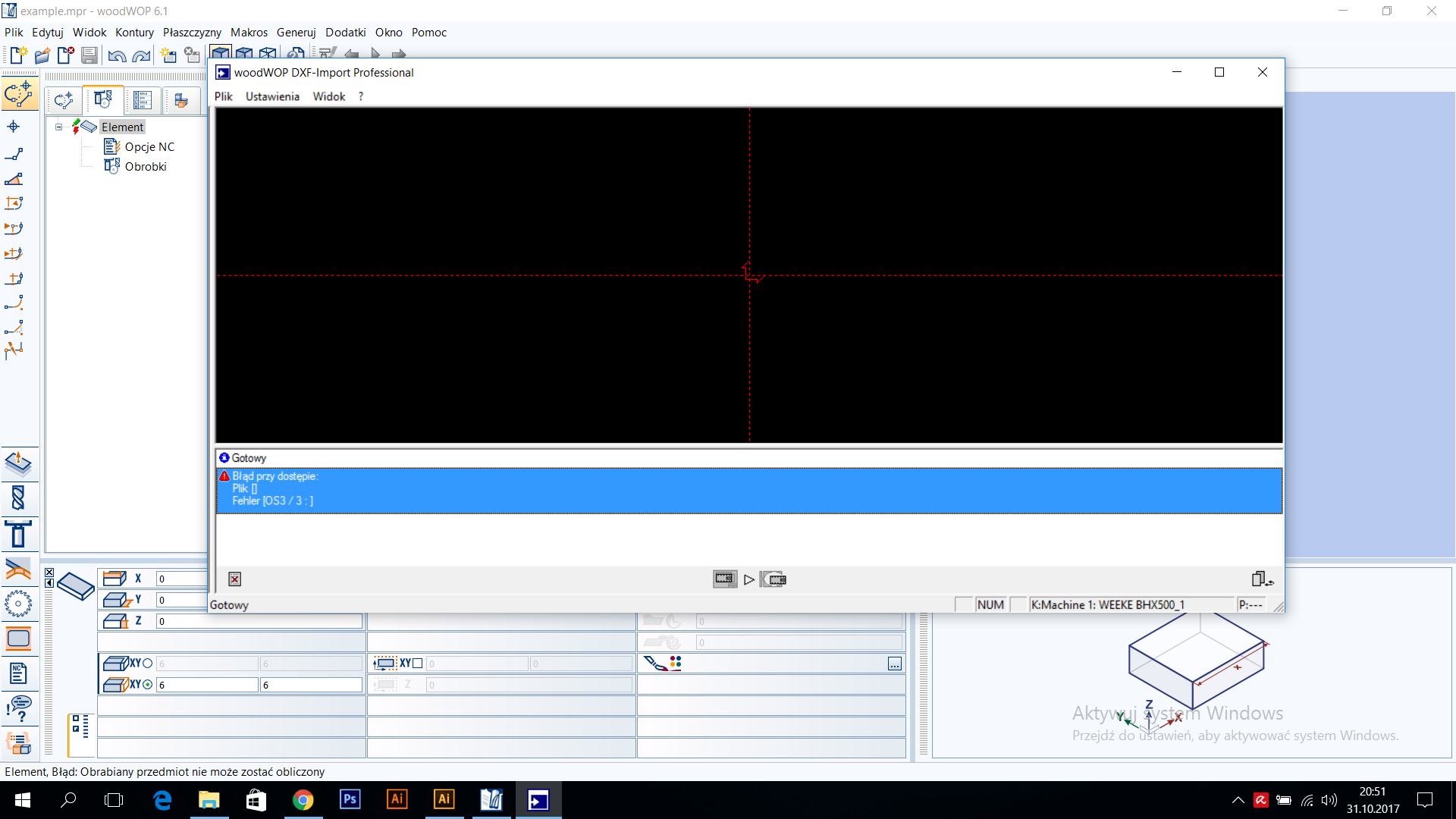Activate the contour drawing tool in sidebar
The image size is (1456, 819).
tap(18, 94)
